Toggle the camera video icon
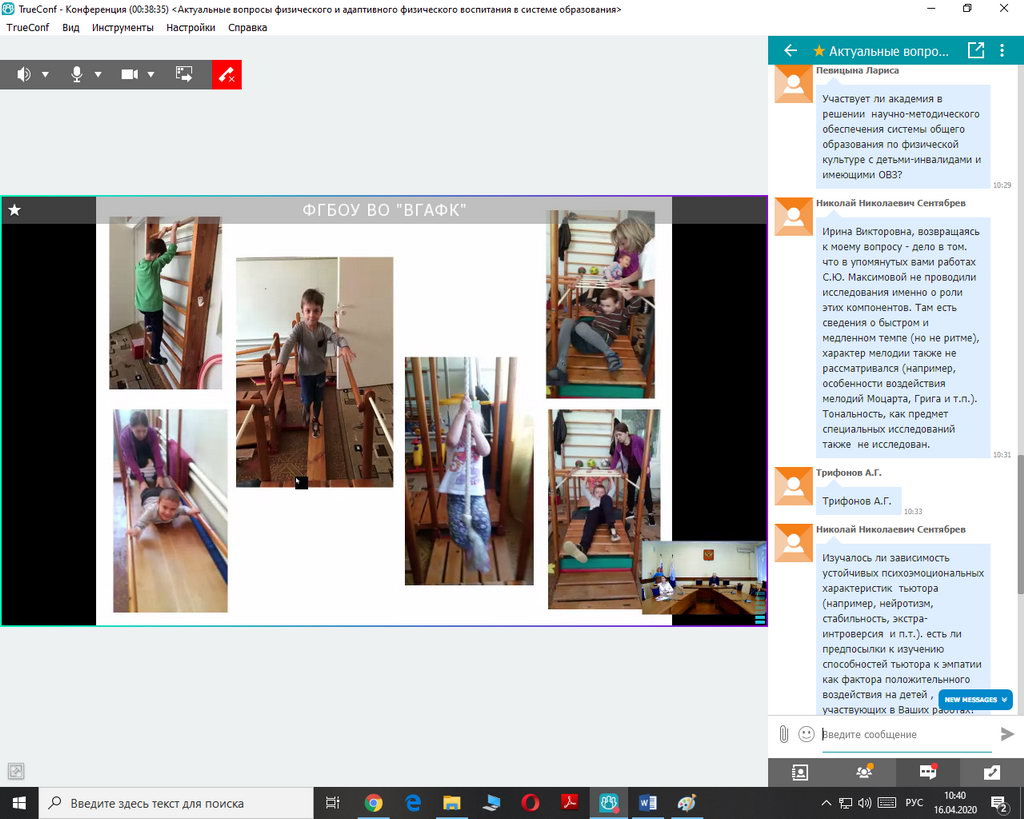Screen dimensions: 1024x819 point(129,74)
